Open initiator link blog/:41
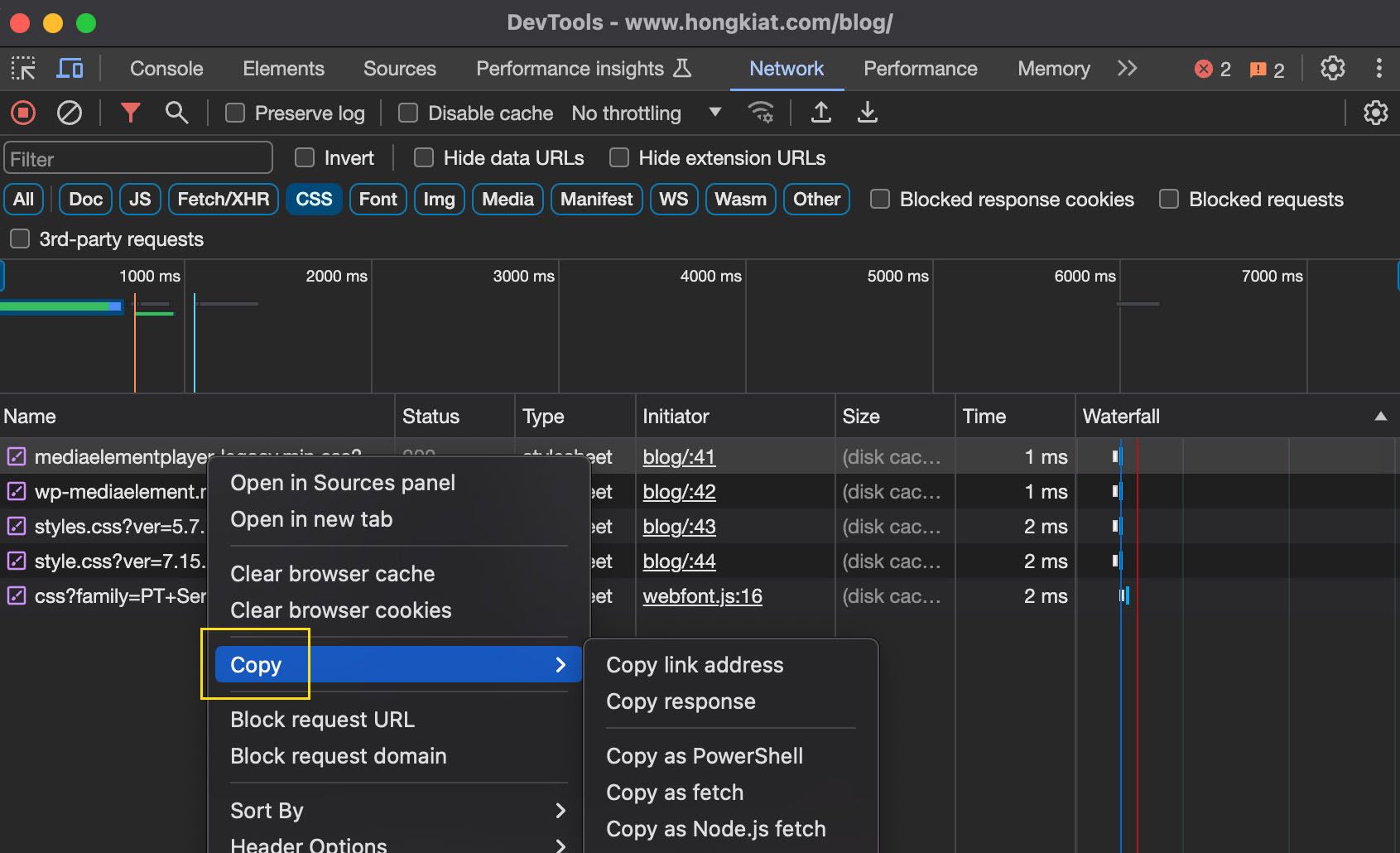The image size is (1400, 853). click(x=679, y=457)
